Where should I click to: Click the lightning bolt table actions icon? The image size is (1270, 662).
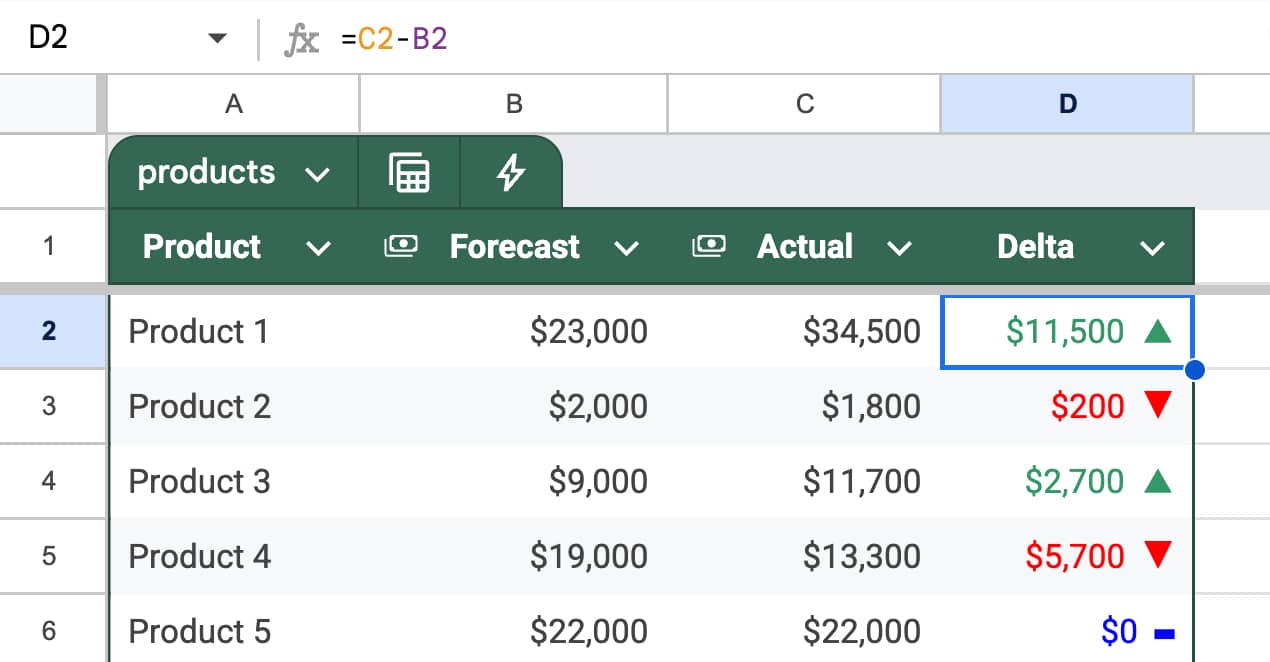pos(511,173)
